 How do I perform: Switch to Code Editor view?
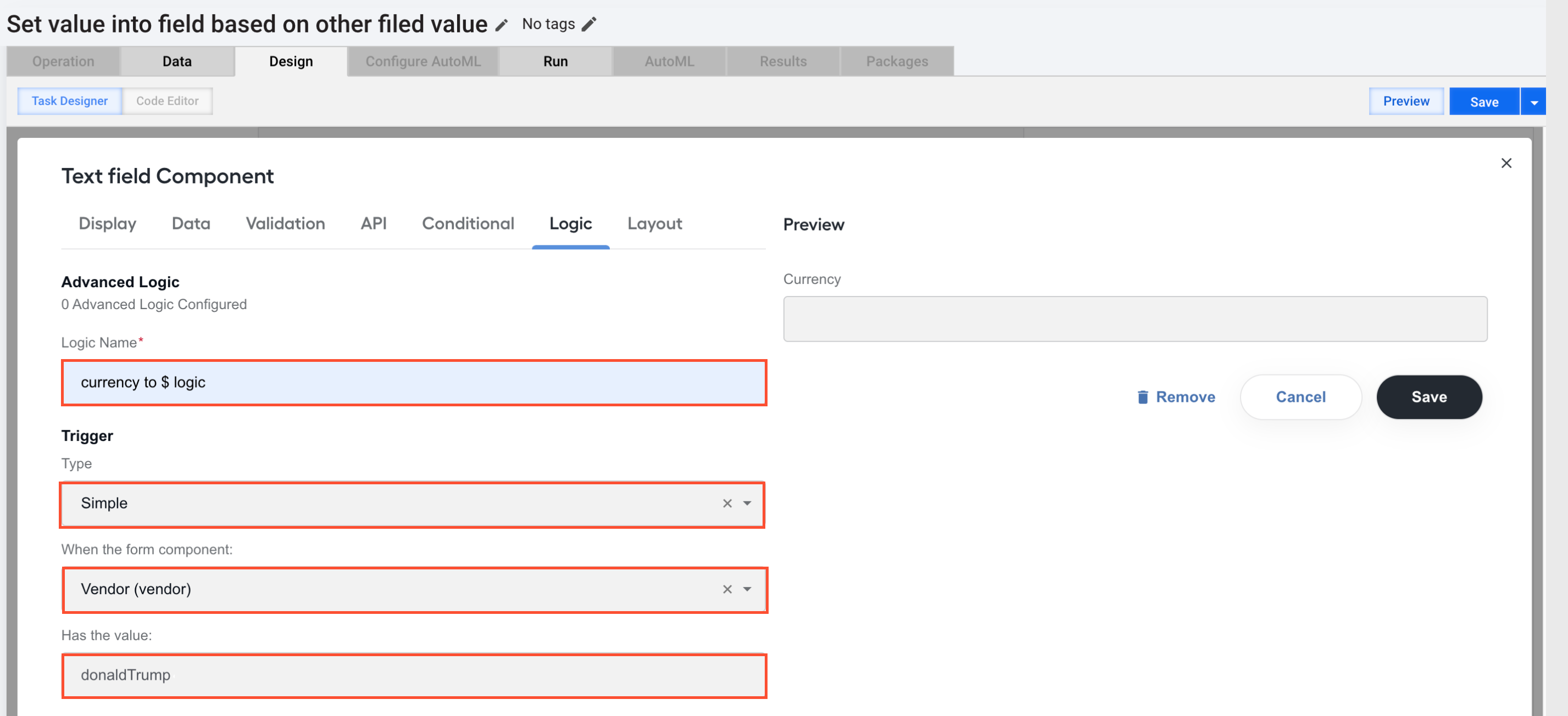point(168,101)
